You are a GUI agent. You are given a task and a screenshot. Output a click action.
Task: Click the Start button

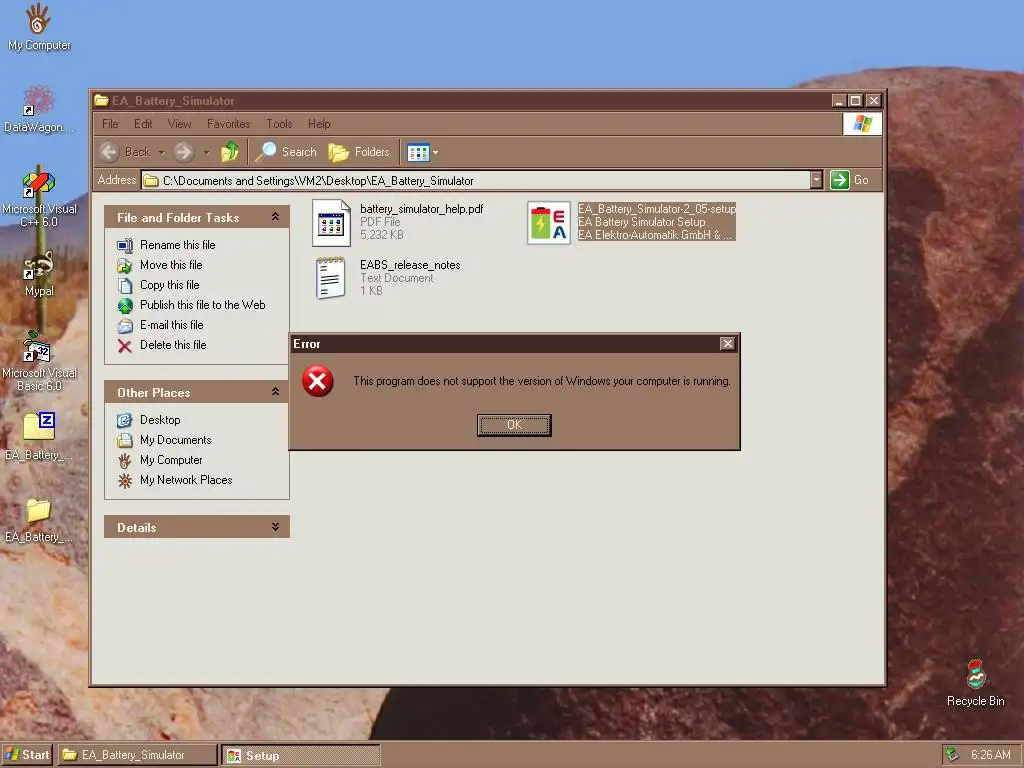click(27, 755)
